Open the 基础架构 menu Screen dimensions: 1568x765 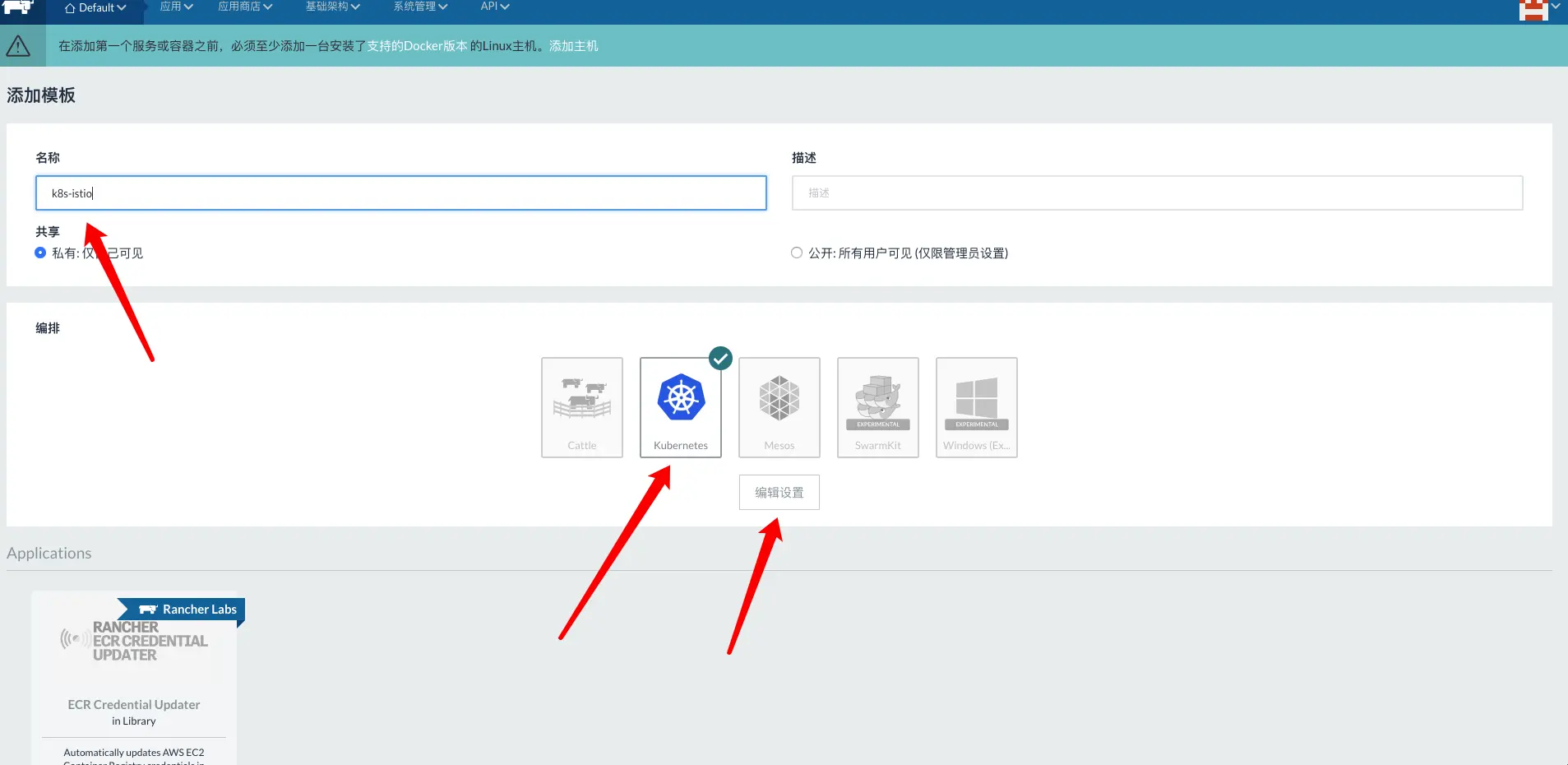click(x=333, y=7)
